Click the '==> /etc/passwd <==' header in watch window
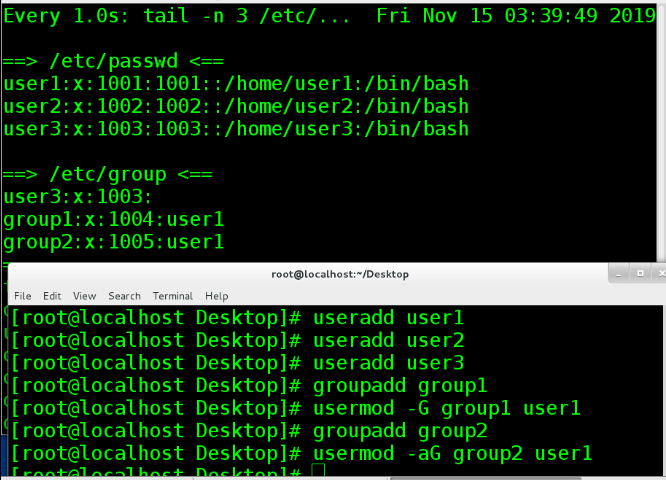Viewport: 666px width, 480px height. [x=113, y=61]
